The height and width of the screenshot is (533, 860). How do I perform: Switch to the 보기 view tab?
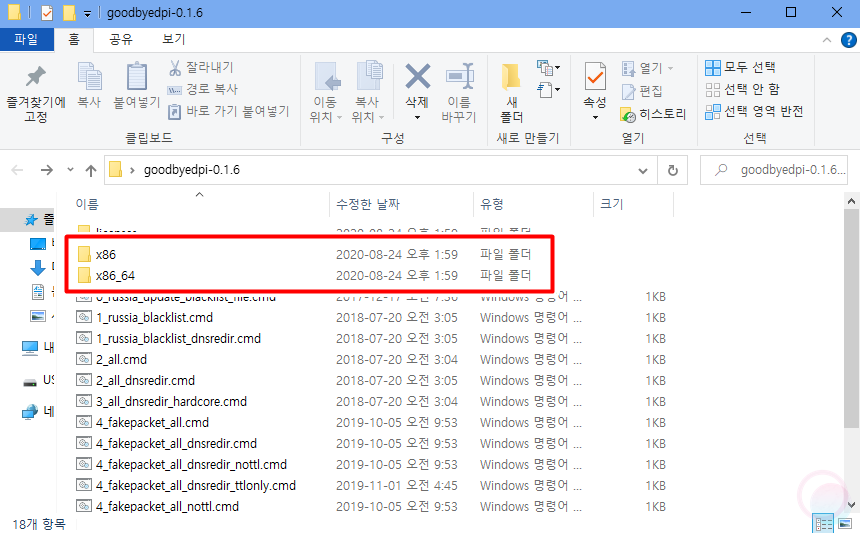click(174, 39)
